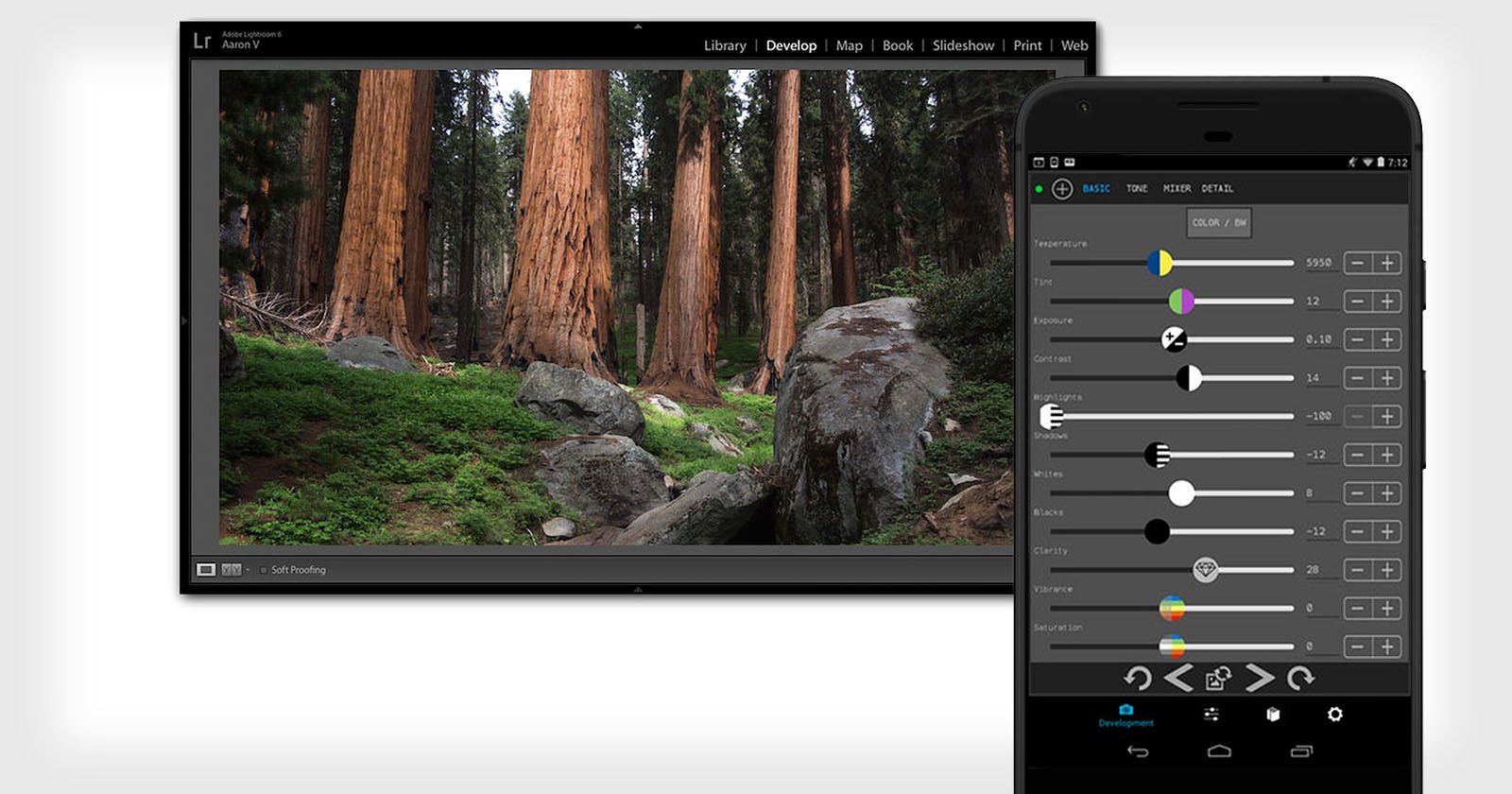Screen dimensions: 1512x794
Task: Select Loupe view icon in Lightroom toolbar
Action: click(x=206, y=570)
